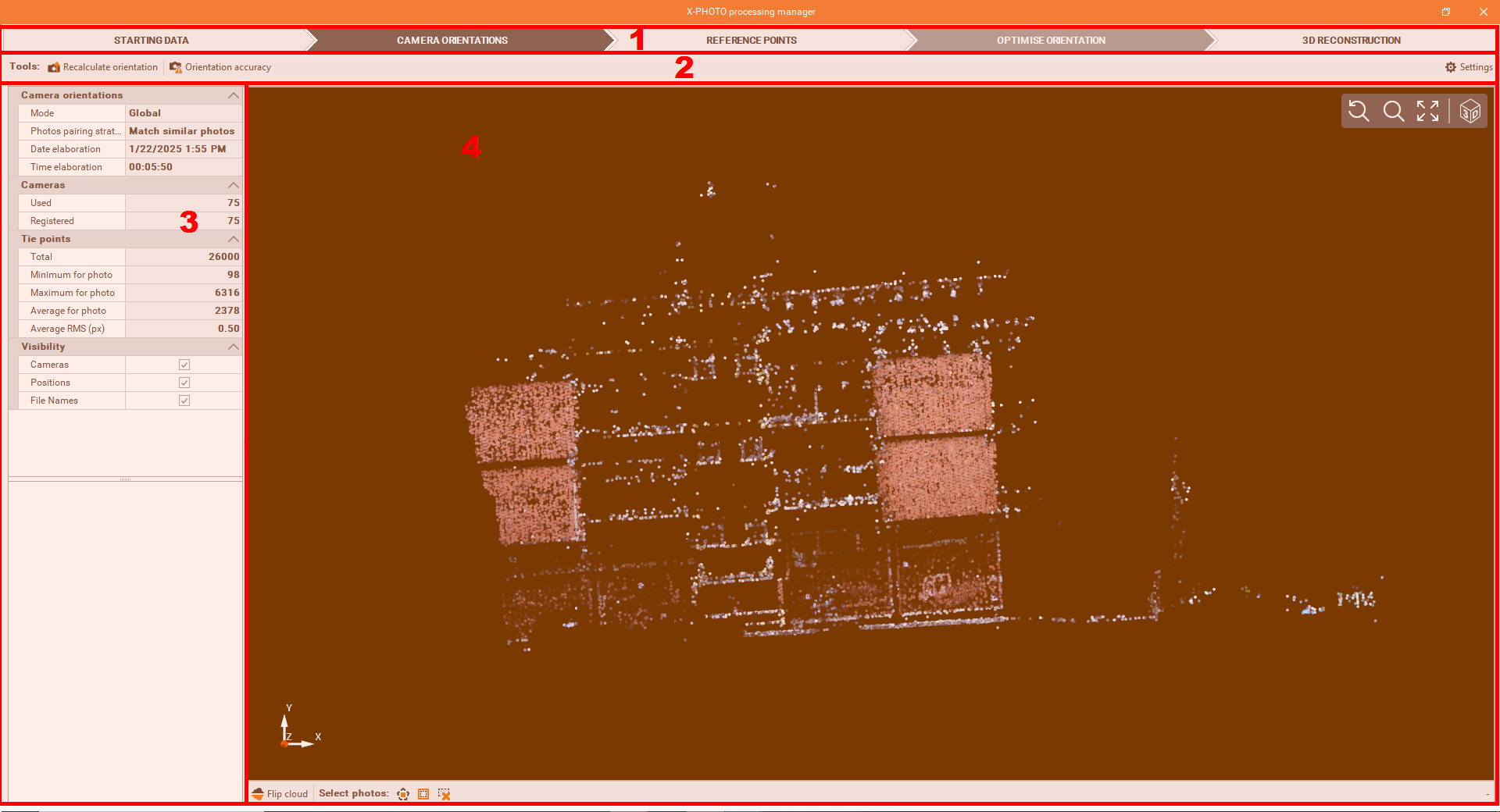
Task: Clear photo selection with the X icon
Action: pos(445,794)
